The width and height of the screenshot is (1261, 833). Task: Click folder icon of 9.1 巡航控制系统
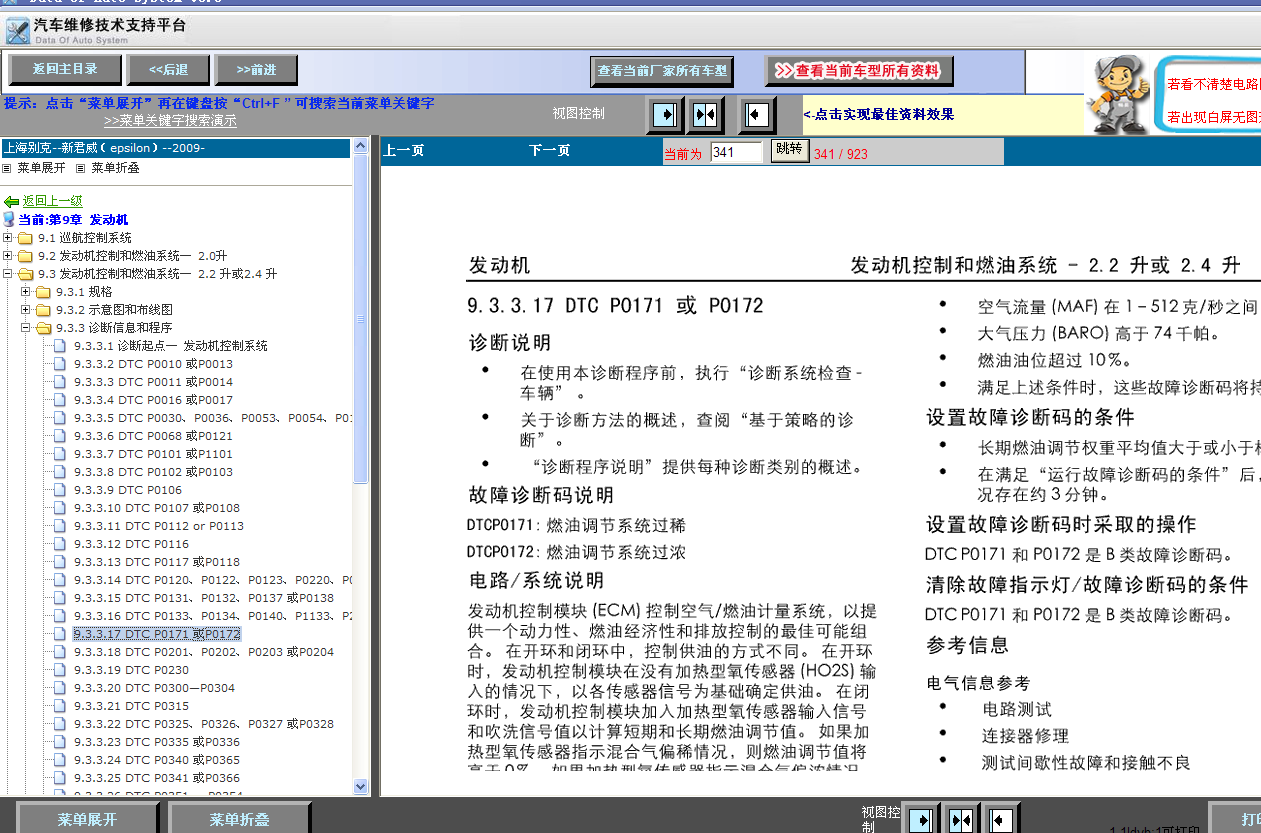(x=25, y=238)
